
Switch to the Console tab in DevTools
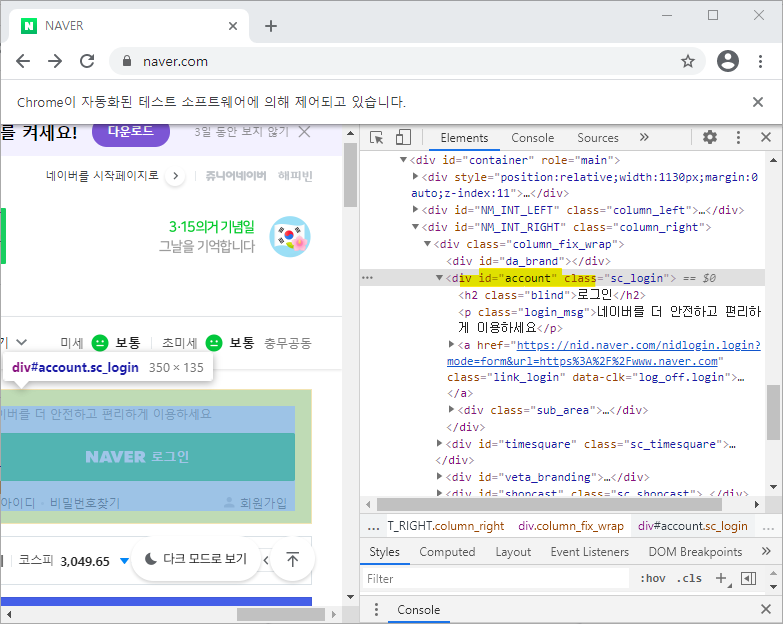point(532,138)
